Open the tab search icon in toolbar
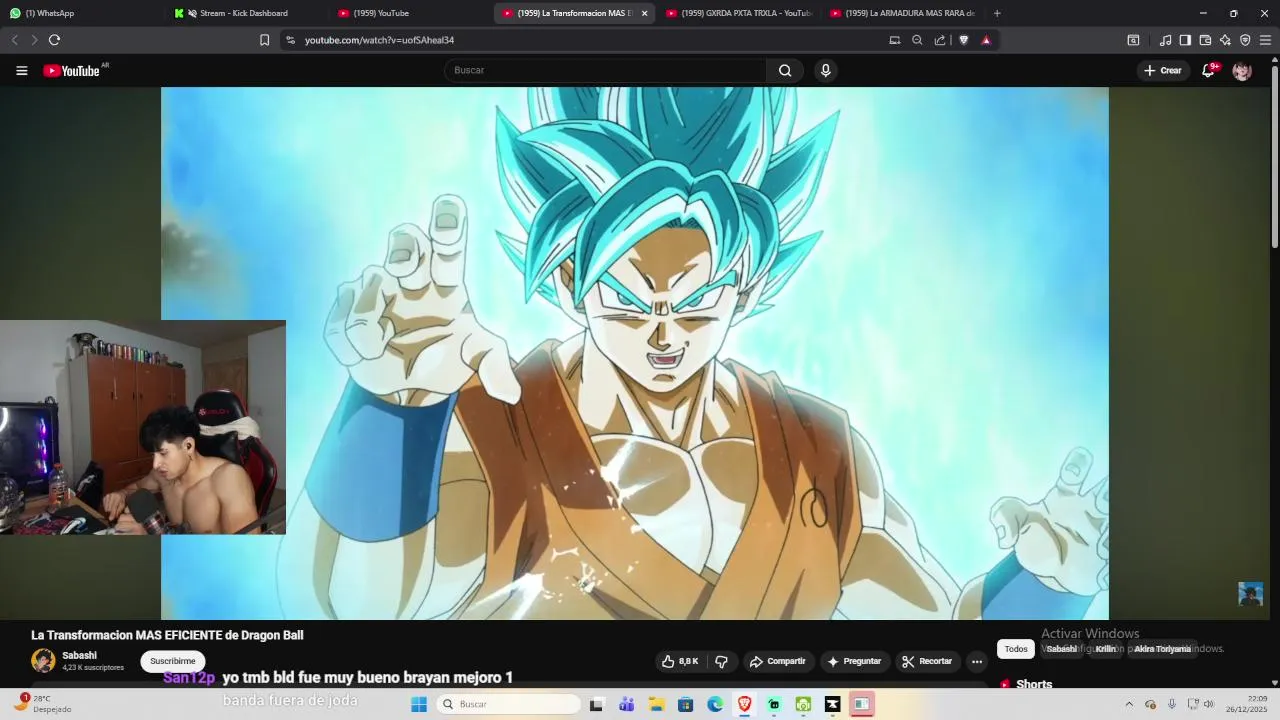Viewport: 1280px width, 720px height. coord(1133,40)
